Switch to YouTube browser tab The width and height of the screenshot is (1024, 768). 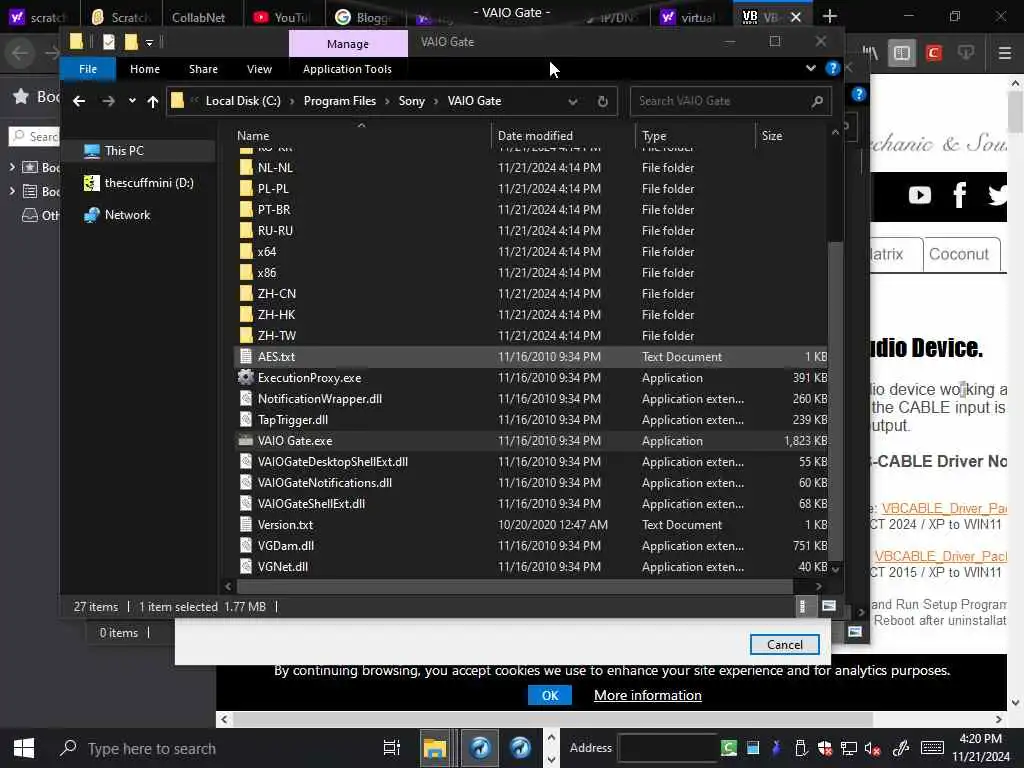tap(283, 17)
